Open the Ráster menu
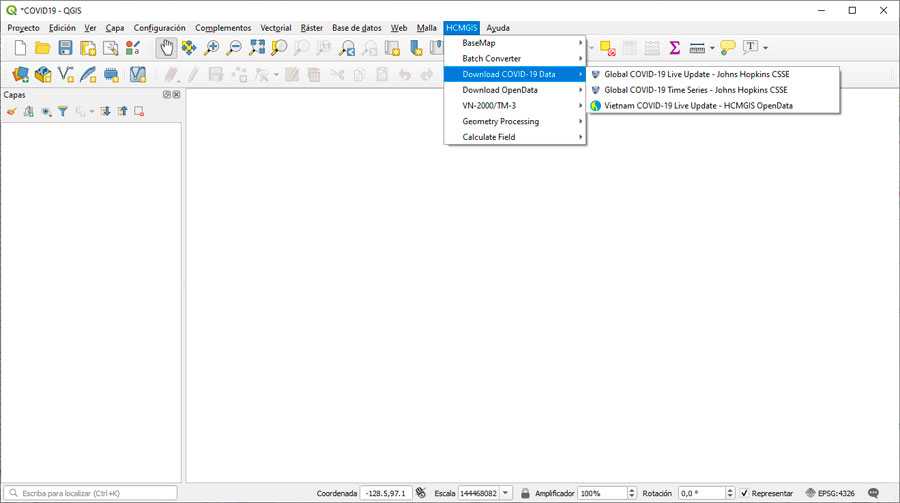The width and height of the screenshot is (900, 503). pos(312,28)
